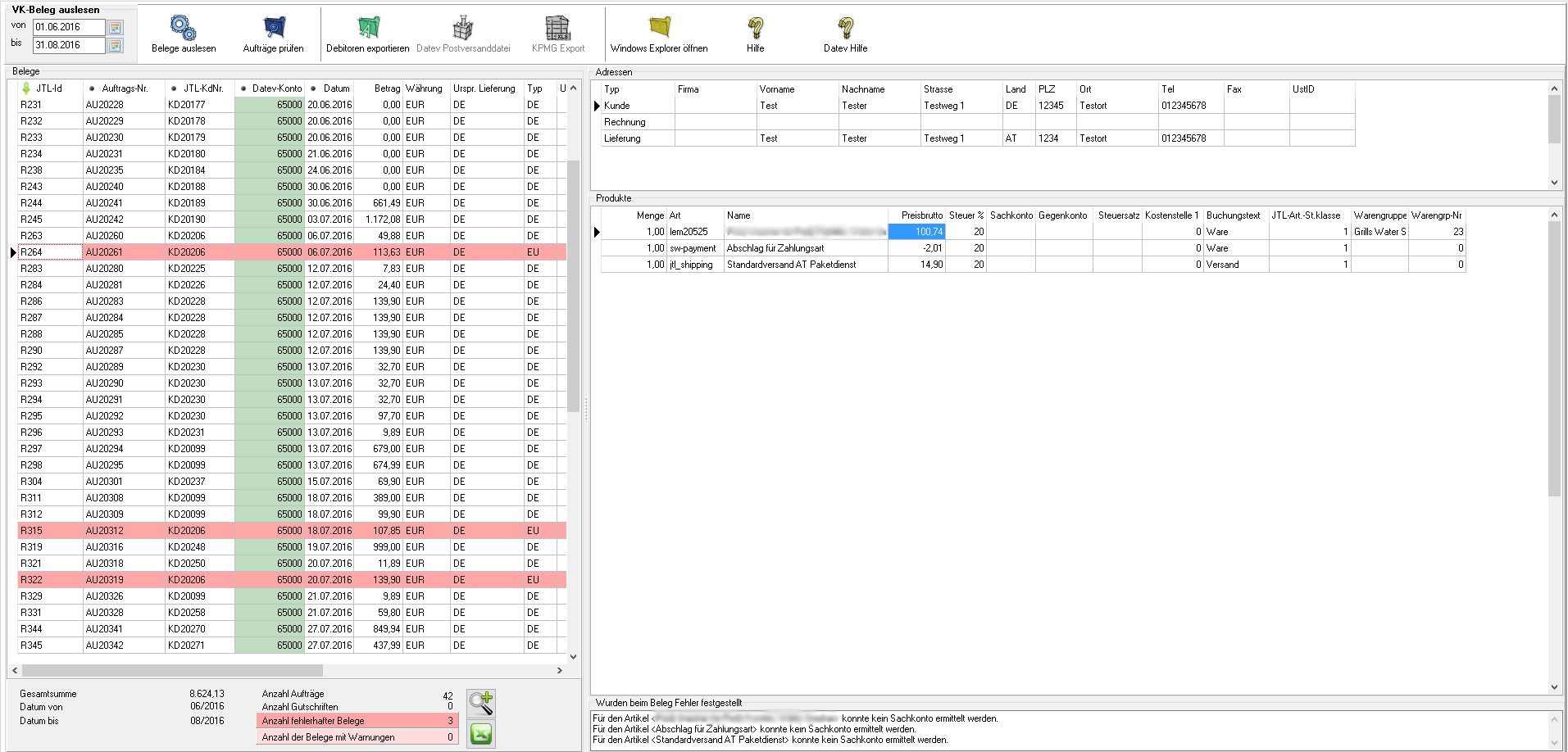The image size is (1568, 752).
Task: Click the Datev-Konto column header
Action: pyautogui.click(x=276, y=88)
